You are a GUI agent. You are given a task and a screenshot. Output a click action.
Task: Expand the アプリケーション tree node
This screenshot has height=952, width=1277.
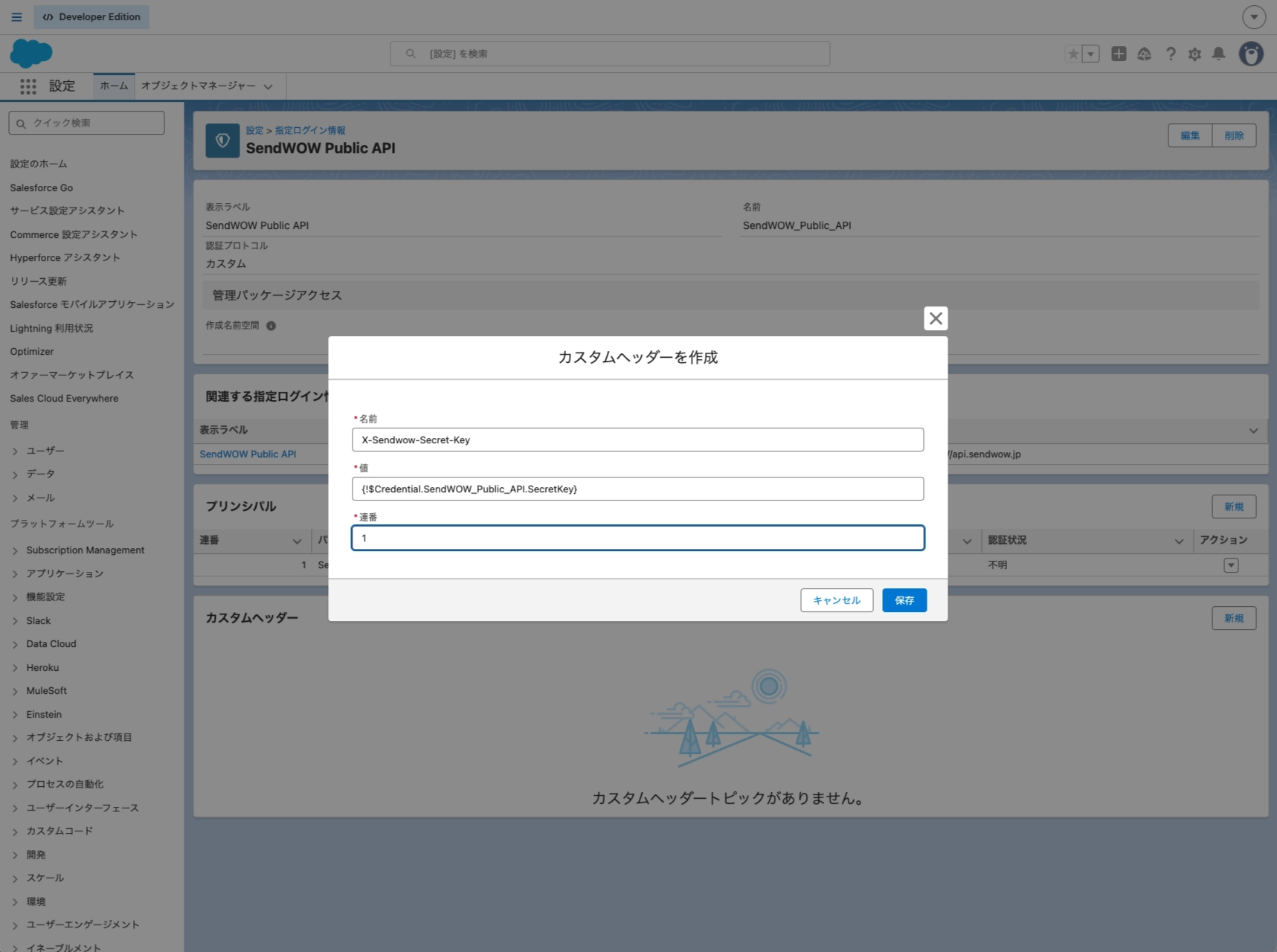[x=15, y=573]
